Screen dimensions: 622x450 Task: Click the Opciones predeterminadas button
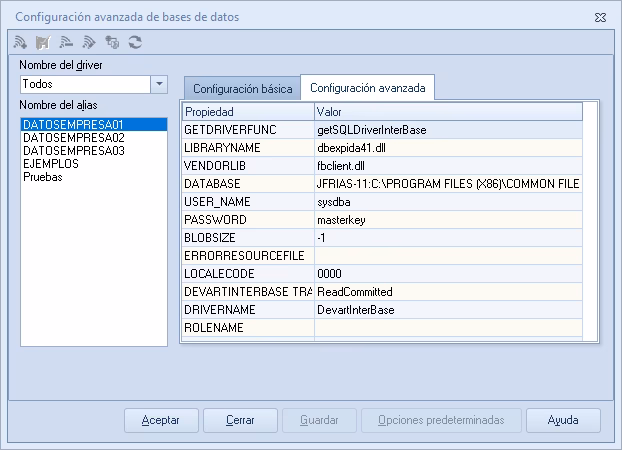click(441, 420)
